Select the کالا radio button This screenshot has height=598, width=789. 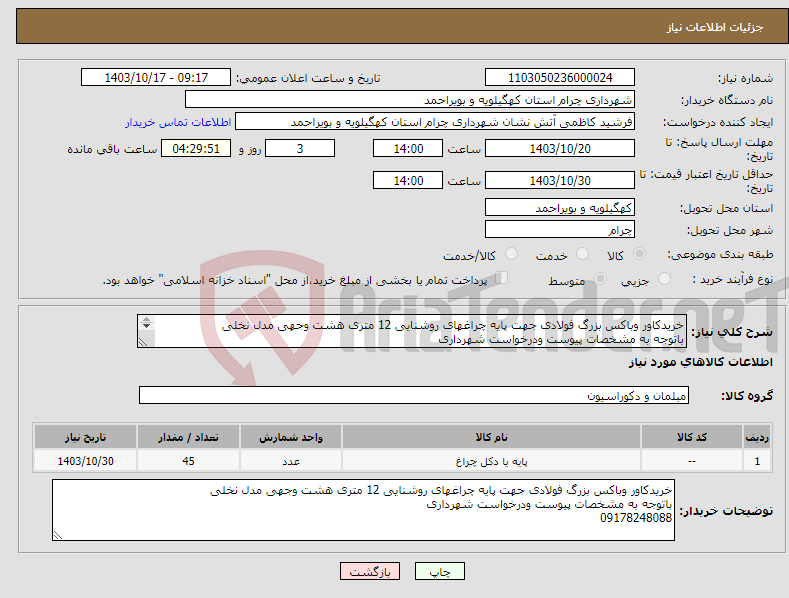[640, 254]
